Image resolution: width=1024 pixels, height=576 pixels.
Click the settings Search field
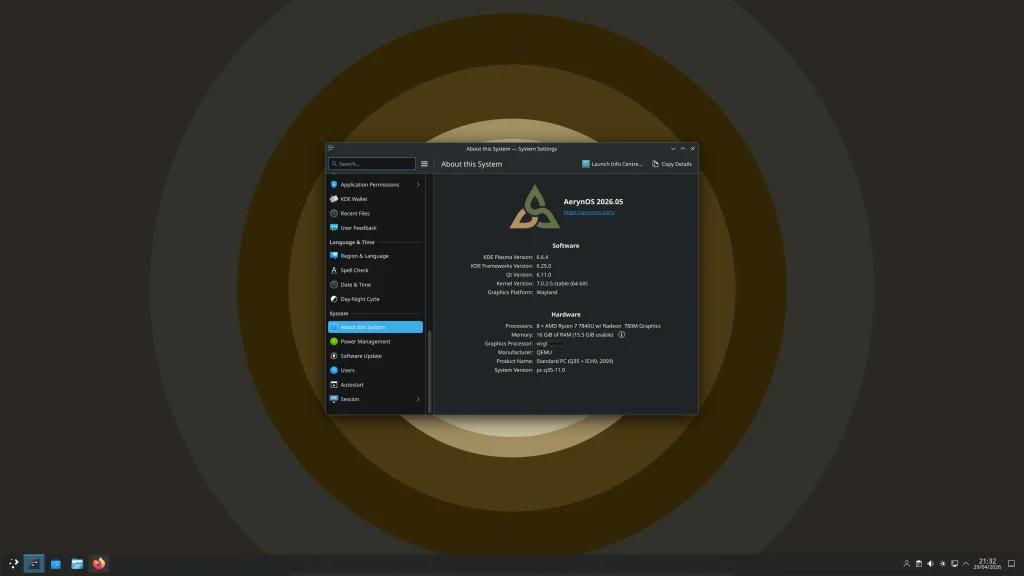(372, 164)
